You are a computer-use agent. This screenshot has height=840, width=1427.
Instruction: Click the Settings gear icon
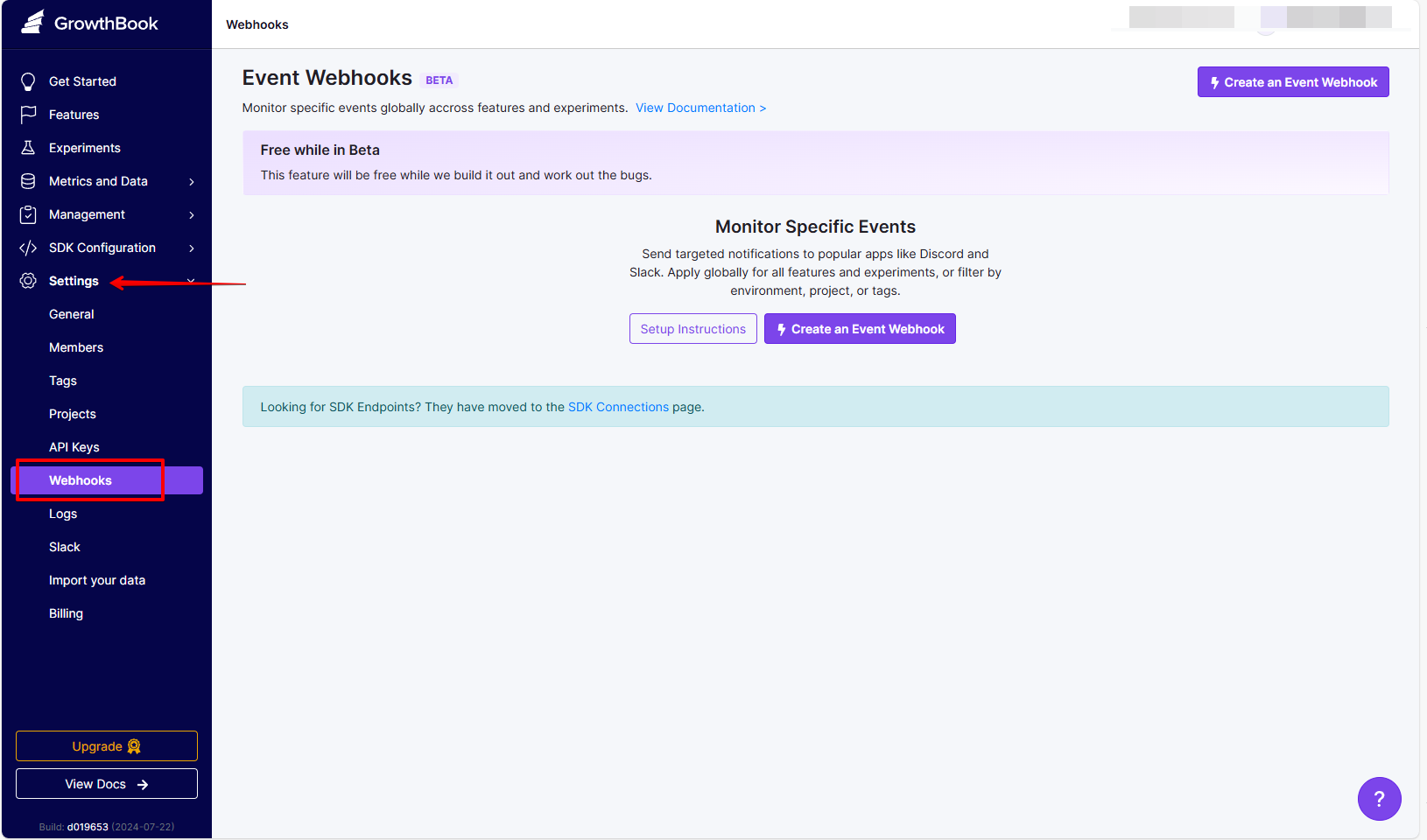coord(28,280)
